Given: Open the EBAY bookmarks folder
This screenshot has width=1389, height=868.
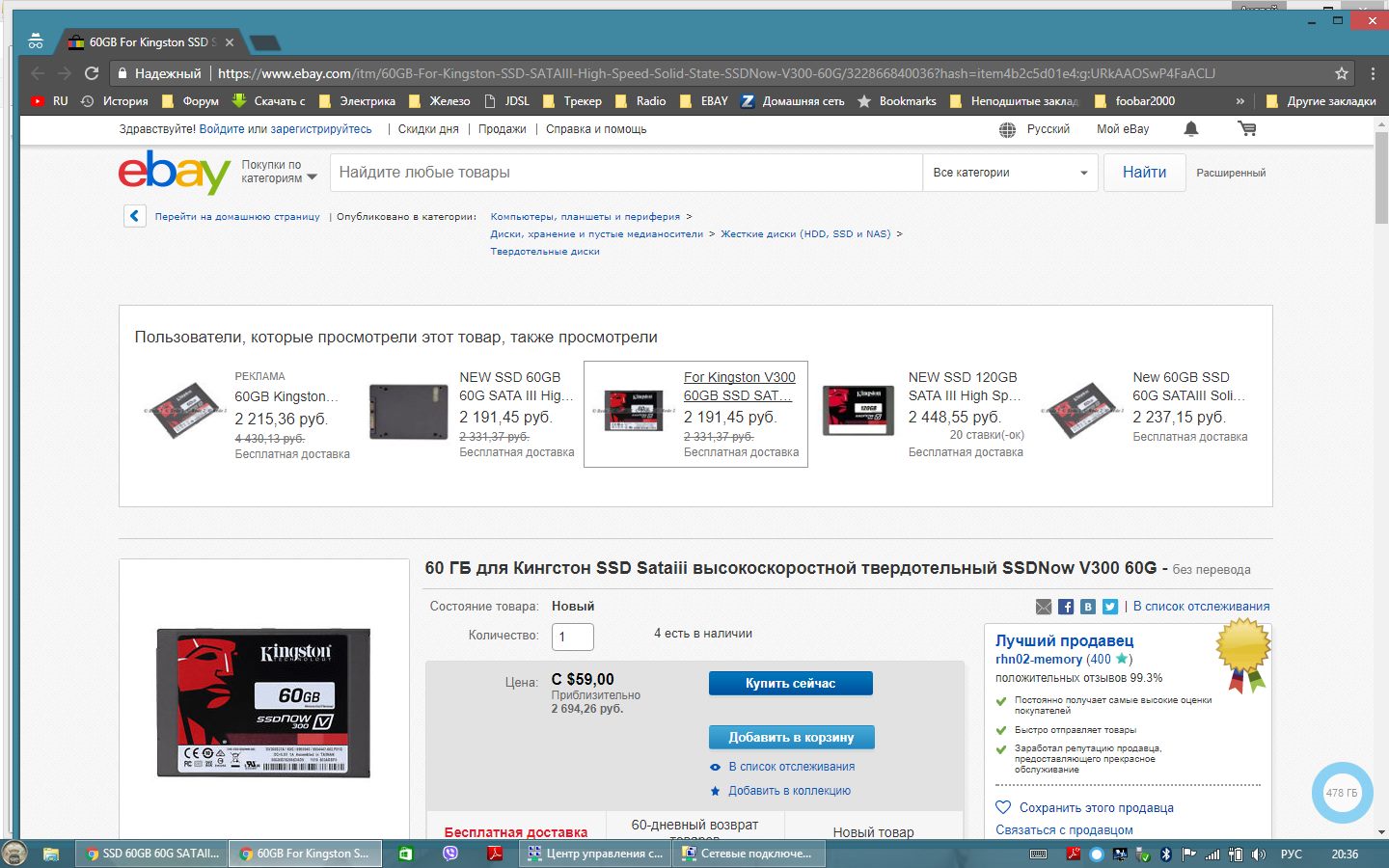Looking at the screenshot, I should (704, 101).
